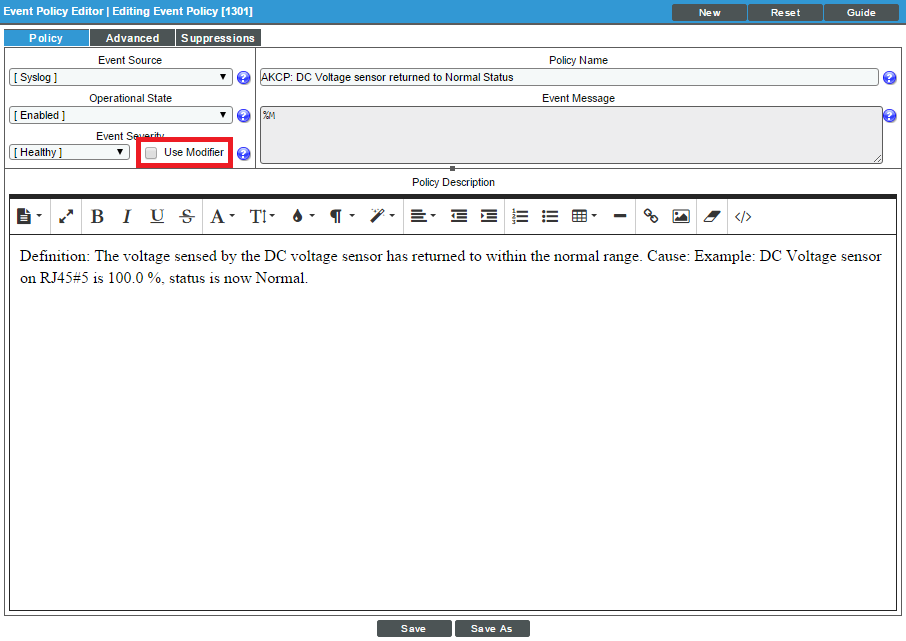Open the Event Source help bubble
Screen dimensions: 906x641
click(243, 77)
